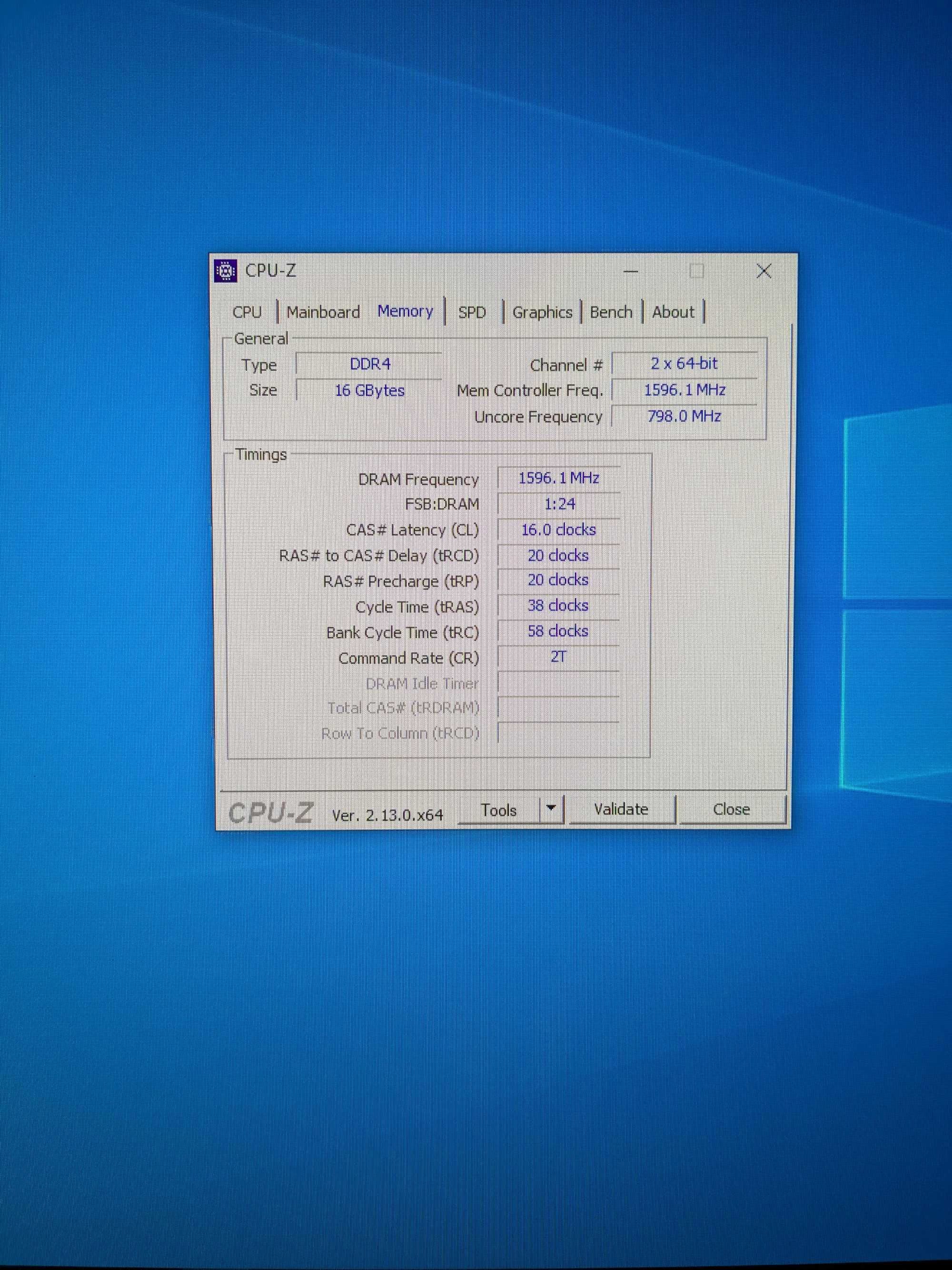Click the Ver. 2.13.0.x64 version text
The height and width of the screenshot is (1270, 952).
pyautogui.click(x=387, y=815)
